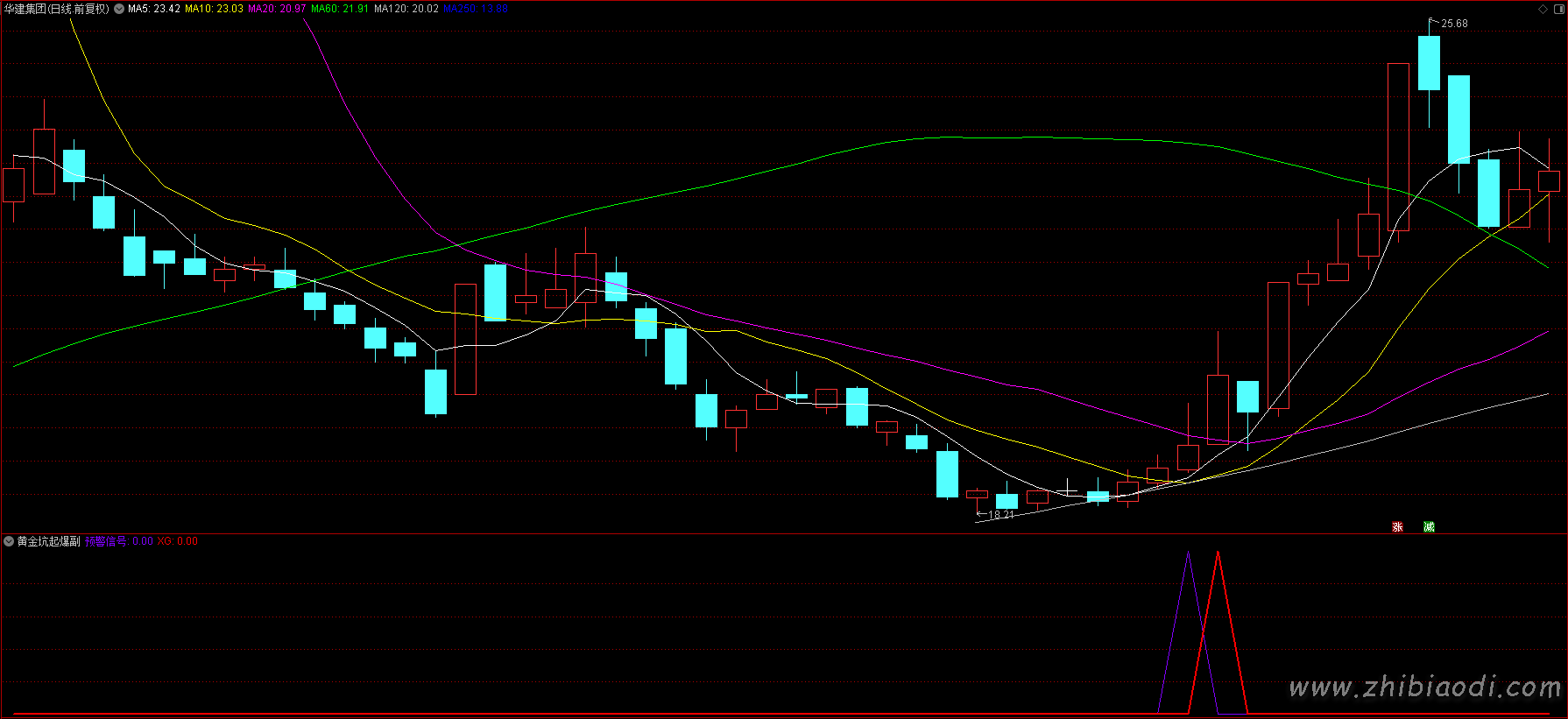Click the 华建集团(日线 前复权) chart title

pos(57,9)
